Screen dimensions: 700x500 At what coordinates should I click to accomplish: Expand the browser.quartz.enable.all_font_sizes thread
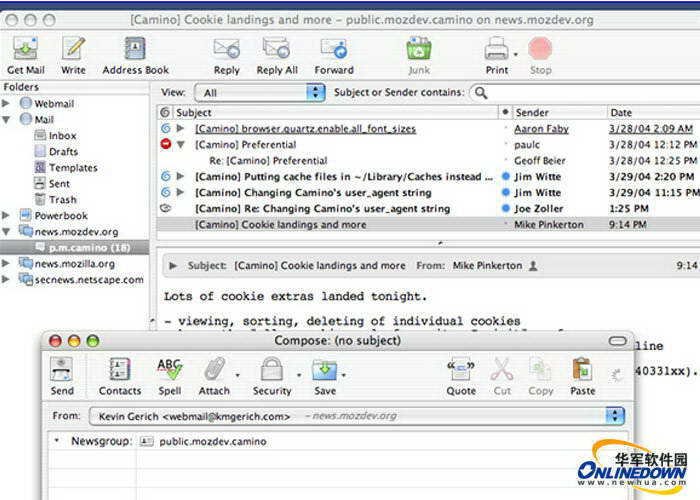tap(180, 129)
